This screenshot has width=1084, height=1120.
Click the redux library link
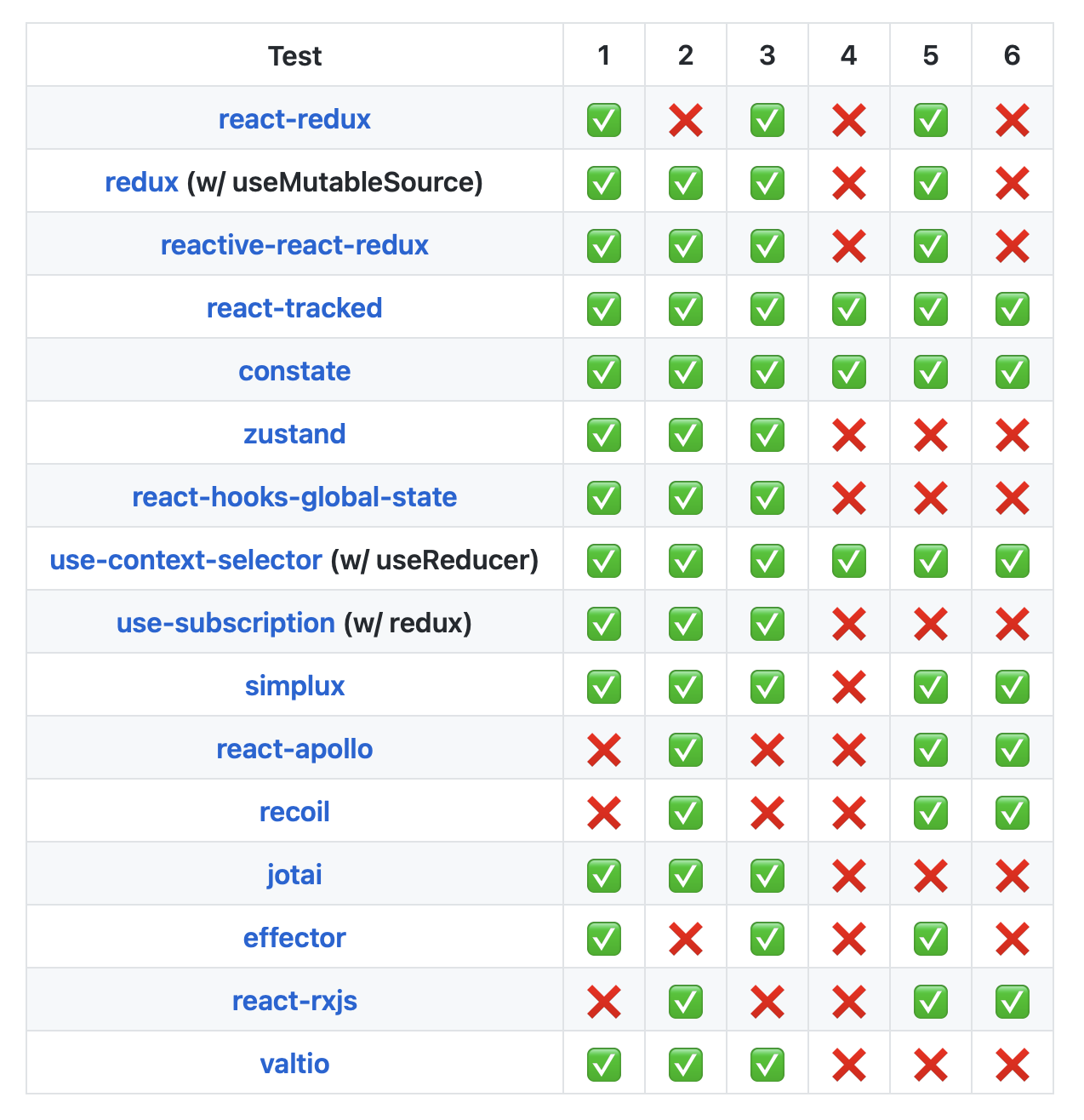[x=141, y=182]
